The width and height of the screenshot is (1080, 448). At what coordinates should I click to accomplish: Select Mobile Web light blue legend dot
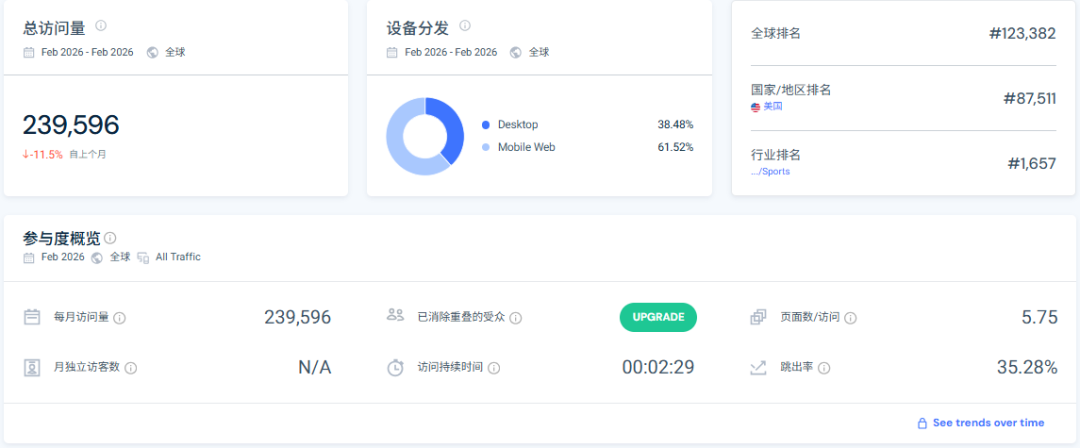[486, 147]
